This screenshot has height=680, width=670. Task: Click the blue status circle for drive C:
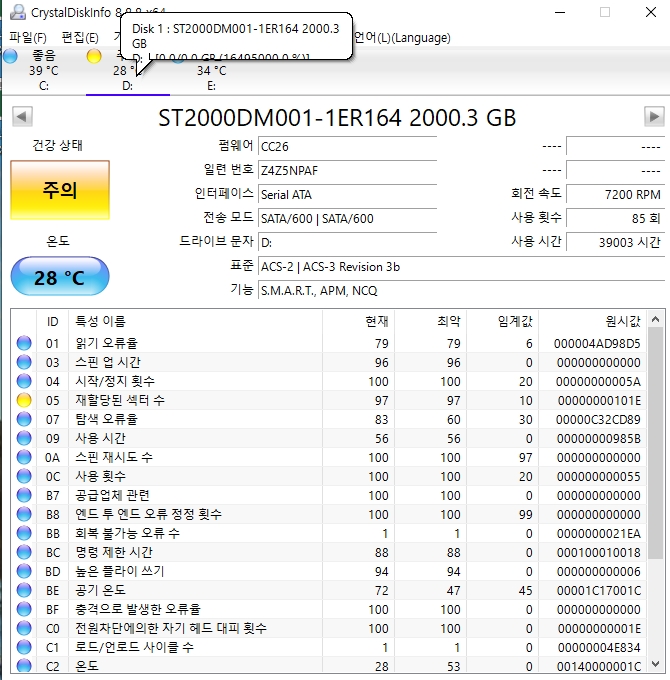[x=10, y=56]
